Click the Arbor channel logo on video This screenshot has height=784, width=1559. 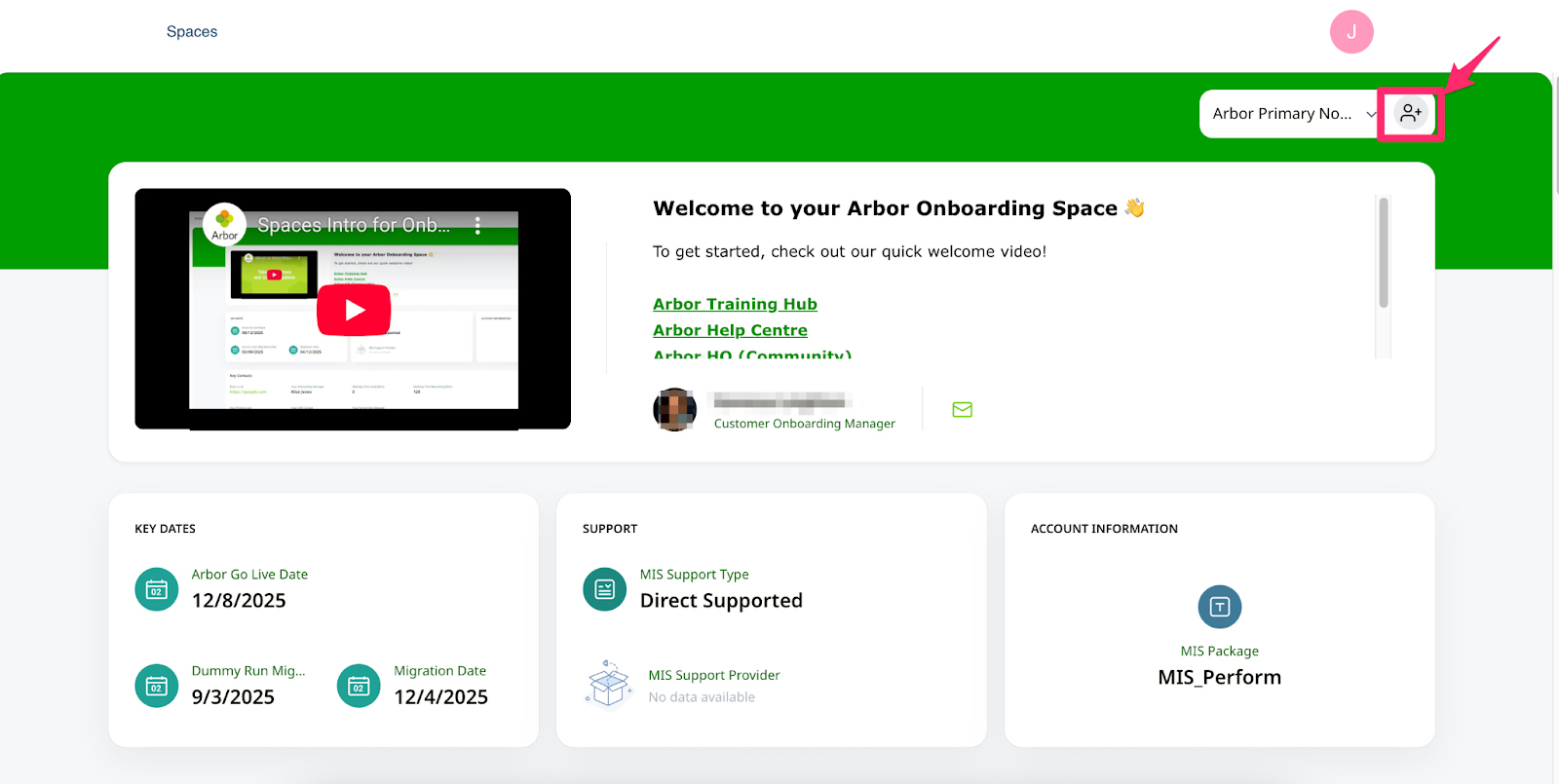point(224,224)
